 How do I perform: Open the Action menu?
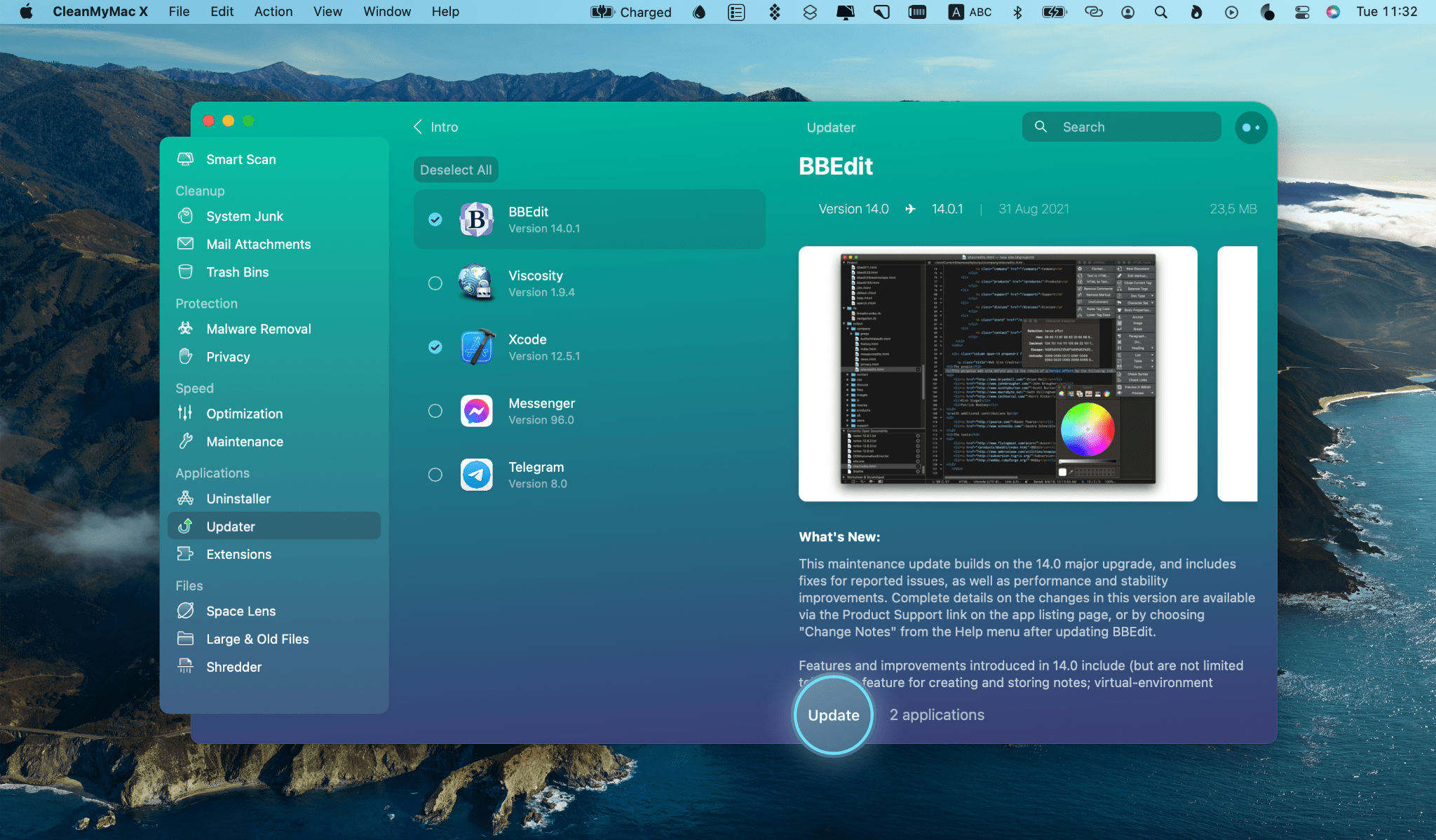[x=273, y=11]
